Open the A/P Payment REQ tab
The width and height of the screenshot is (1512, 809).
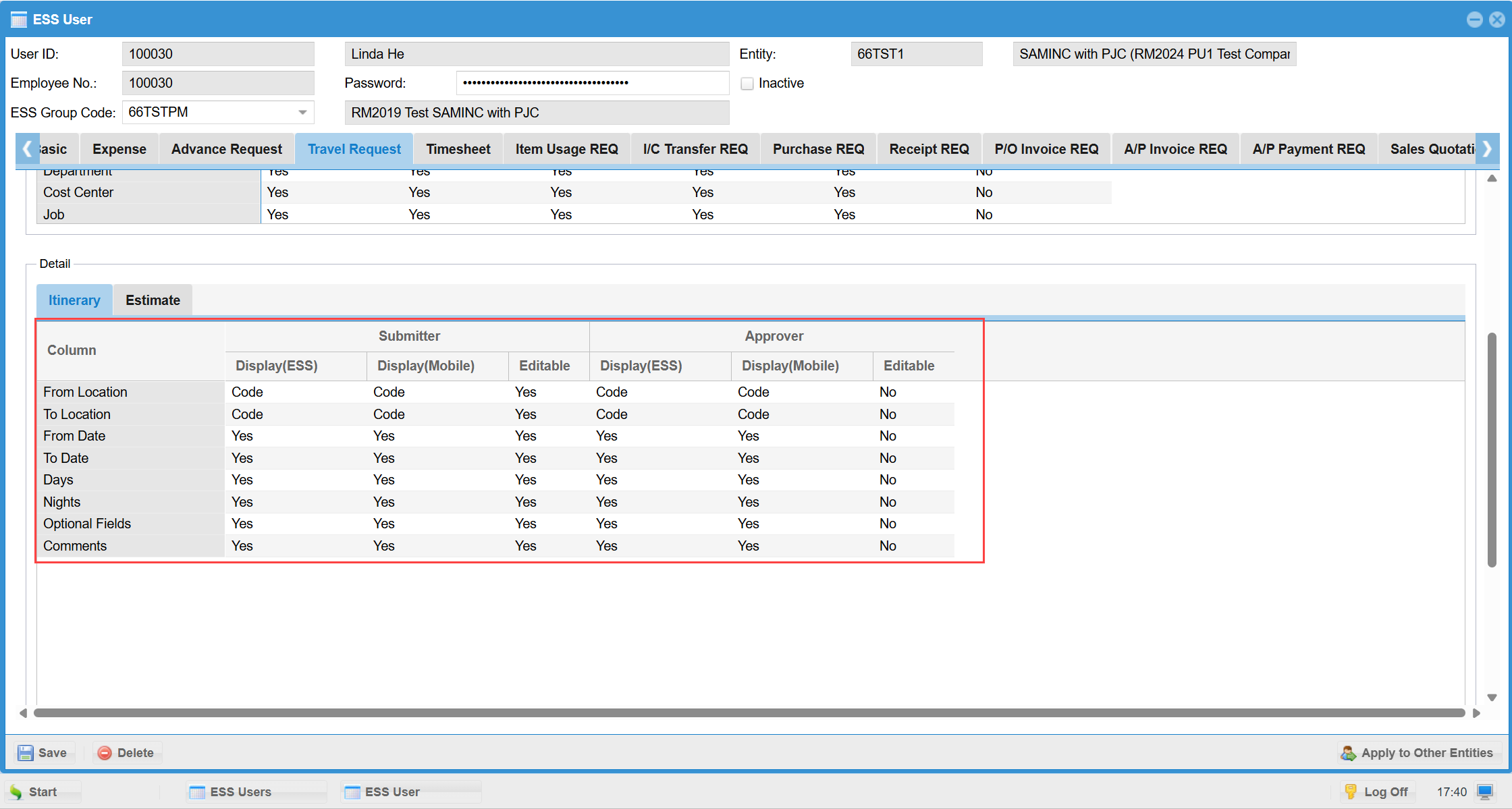coord(1309,149)
